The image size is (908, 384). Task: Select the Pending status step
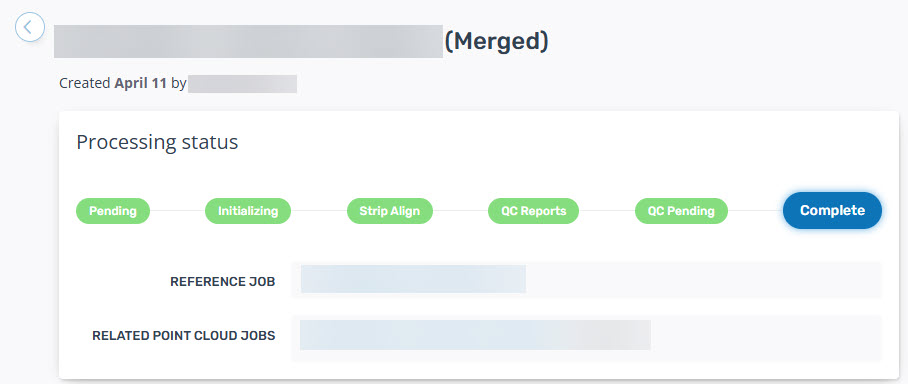tap(113, 211)
